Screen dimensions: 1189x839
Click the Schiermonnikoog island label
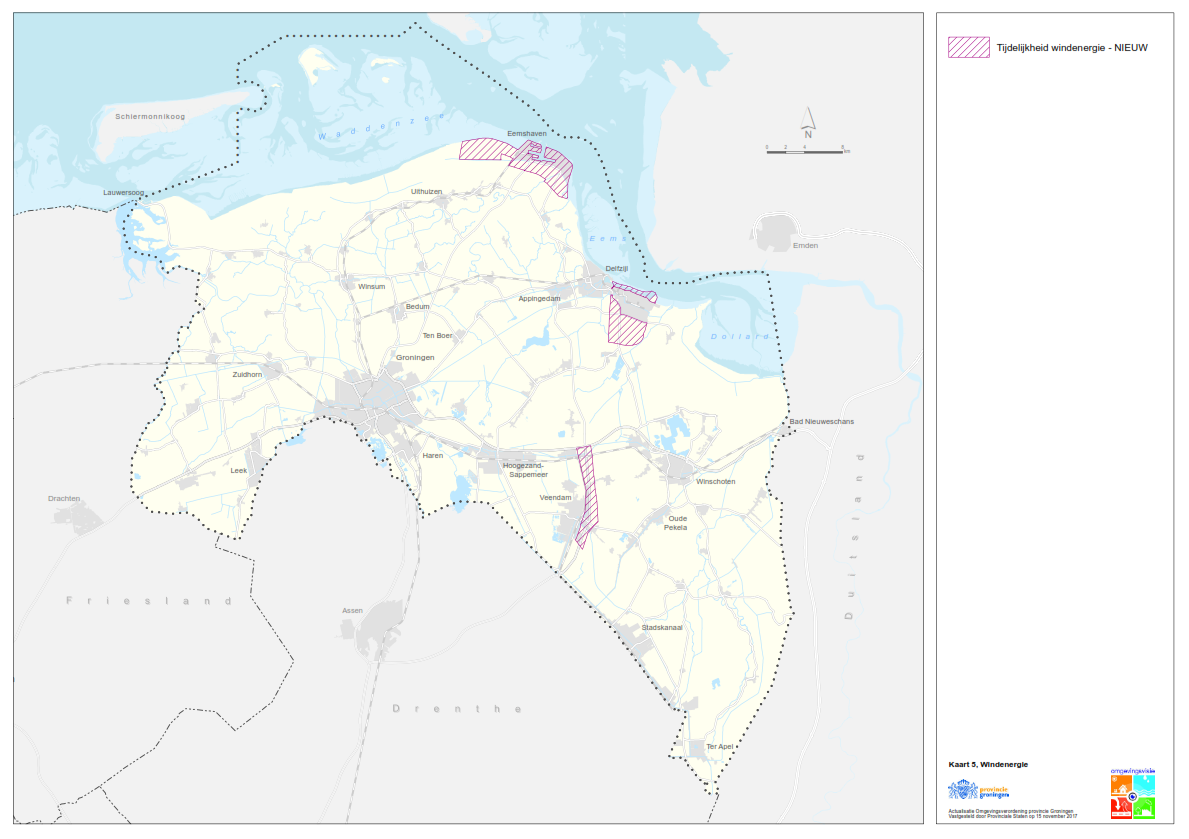(x=150, y=117)
